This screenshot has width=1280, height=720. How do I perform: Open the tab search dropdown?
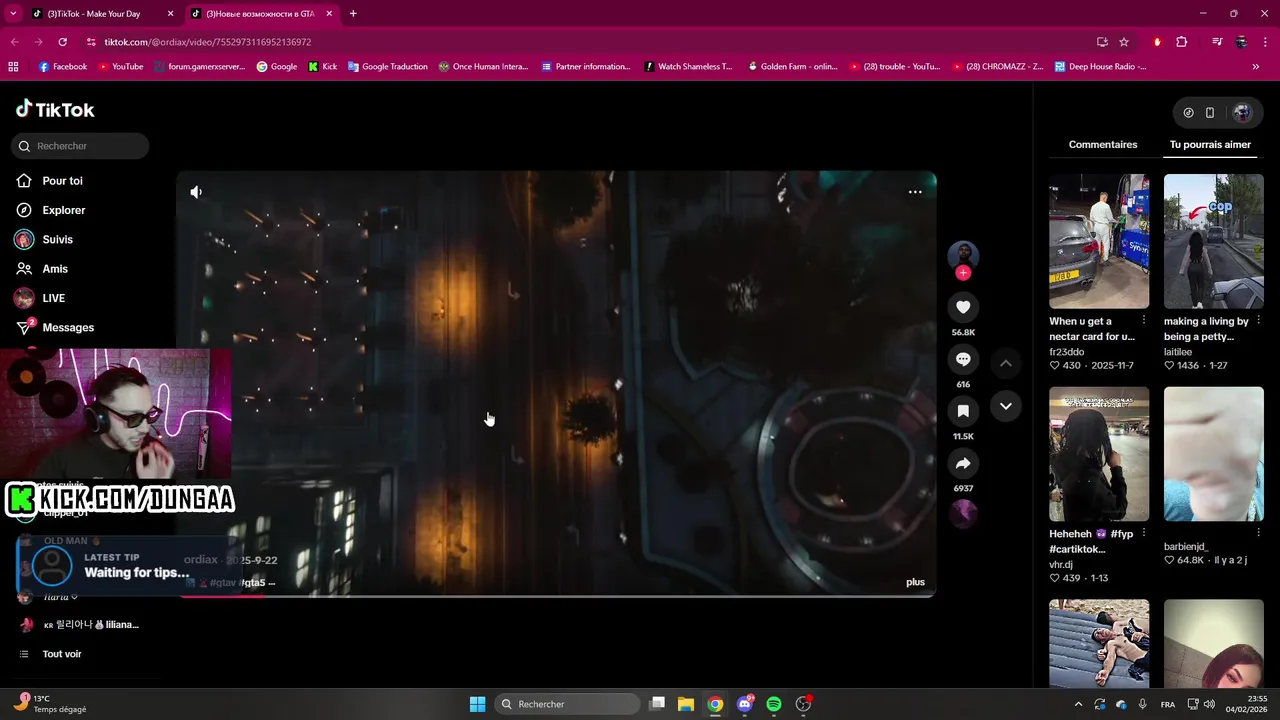tap(13, 14)
